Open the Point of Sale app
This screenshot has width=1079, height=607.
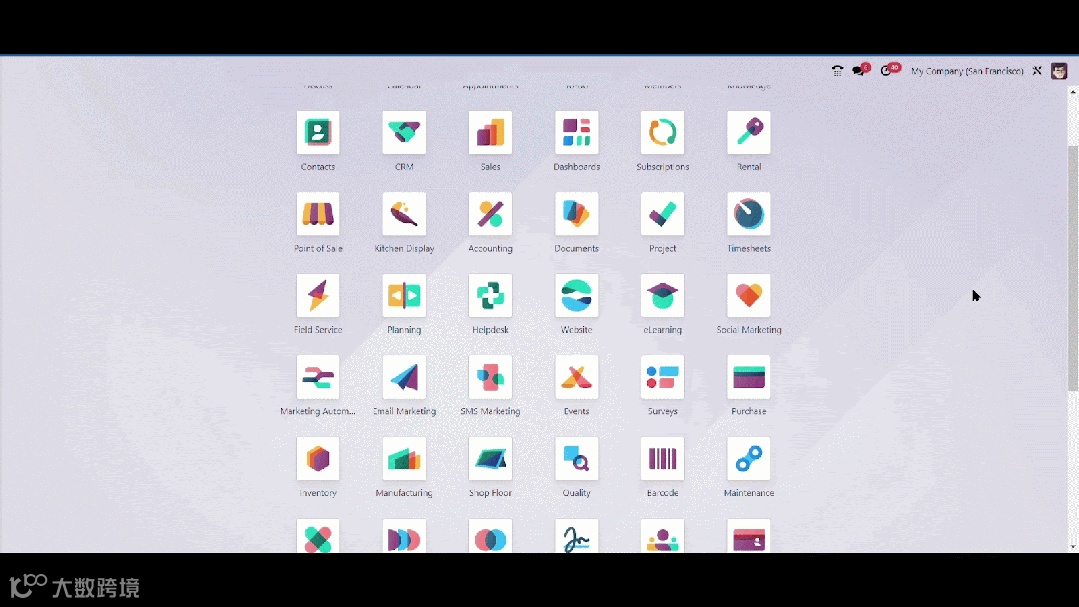[318, 214]
